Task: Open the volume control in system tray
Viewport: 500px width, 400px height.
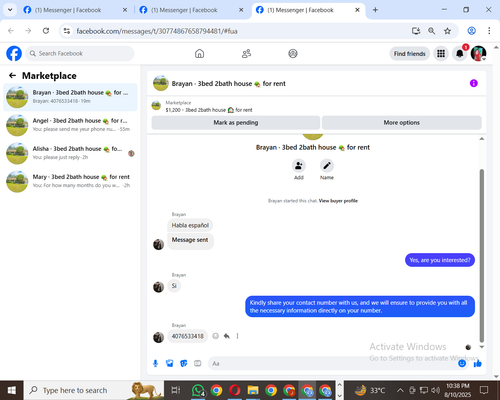Action: tap(435, 390)
